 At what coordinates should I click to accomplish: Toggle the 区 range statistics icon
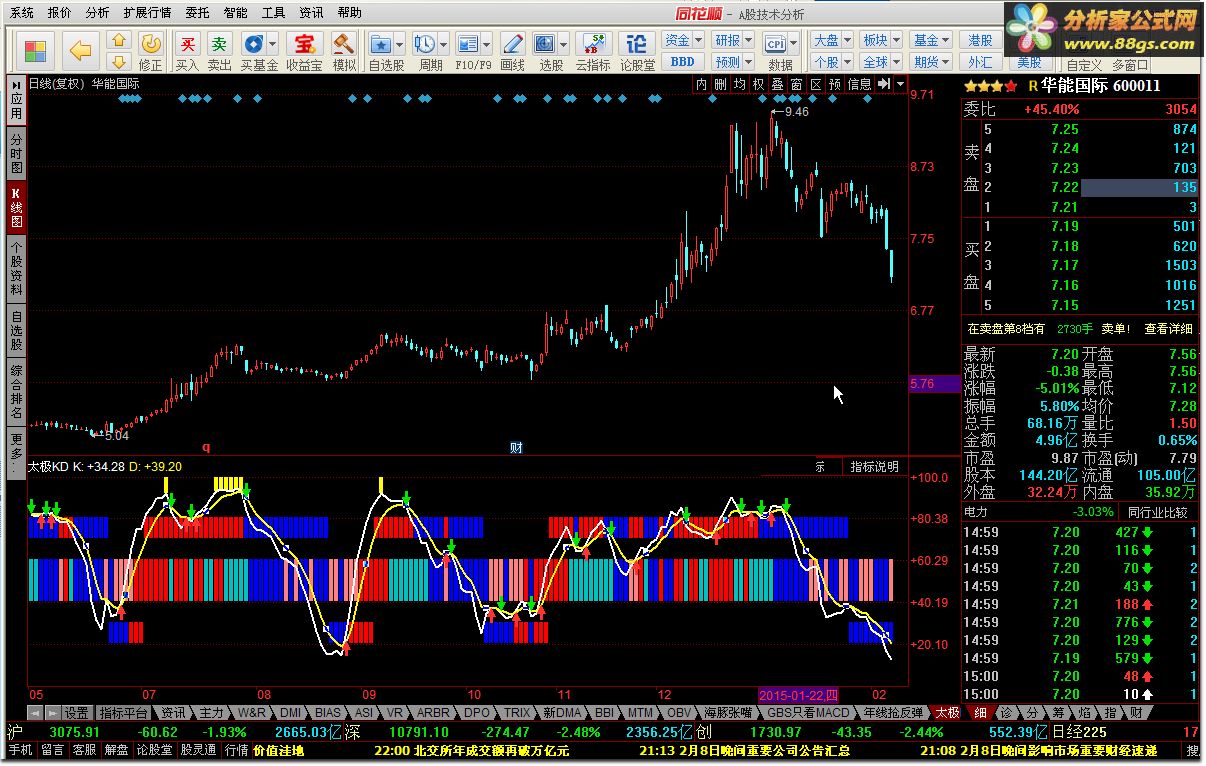815,85
